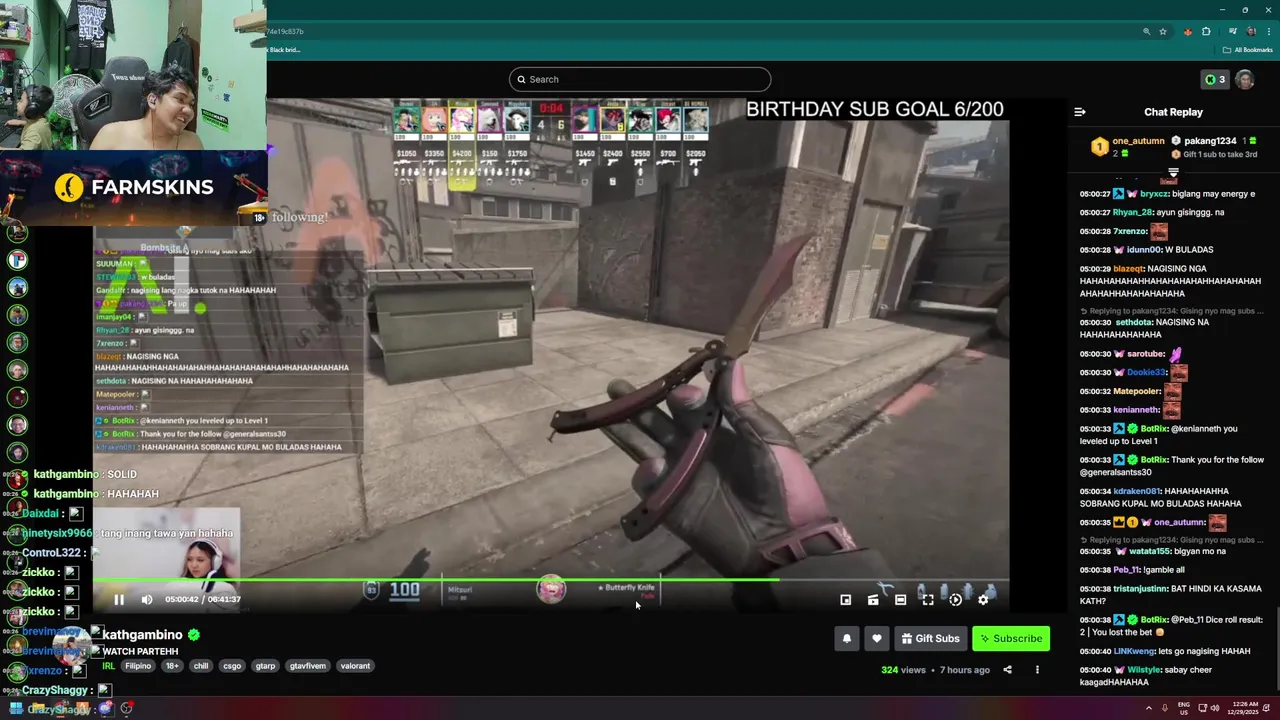Enter fullscreen with the fullscreen icon
This screenshot has width=1280, height=720.
point(928,600)
